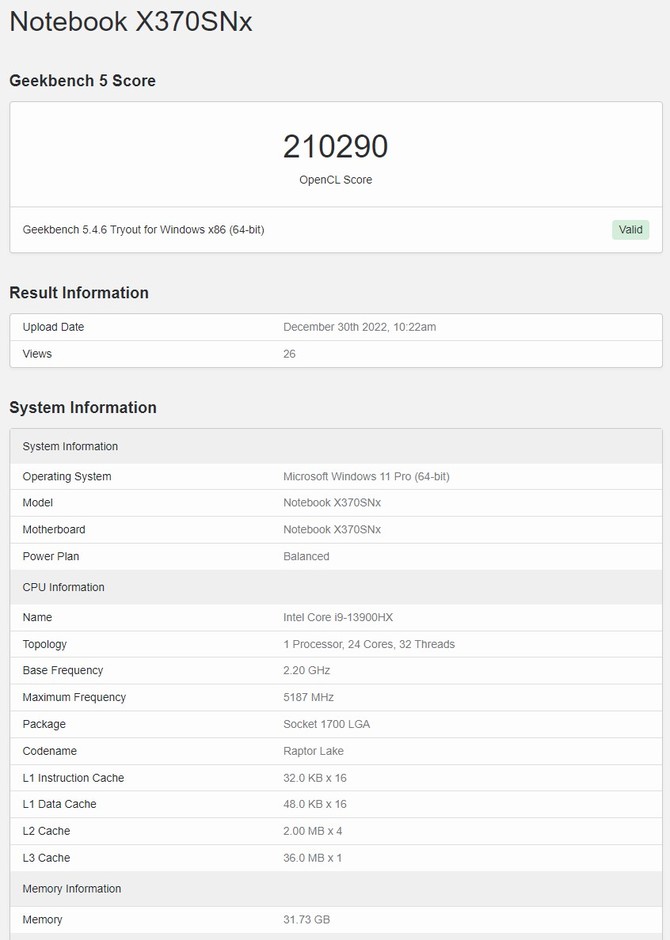Click the 'Memory' row label
This screenshot has width=670, height=940.
[x=43, y=920]
